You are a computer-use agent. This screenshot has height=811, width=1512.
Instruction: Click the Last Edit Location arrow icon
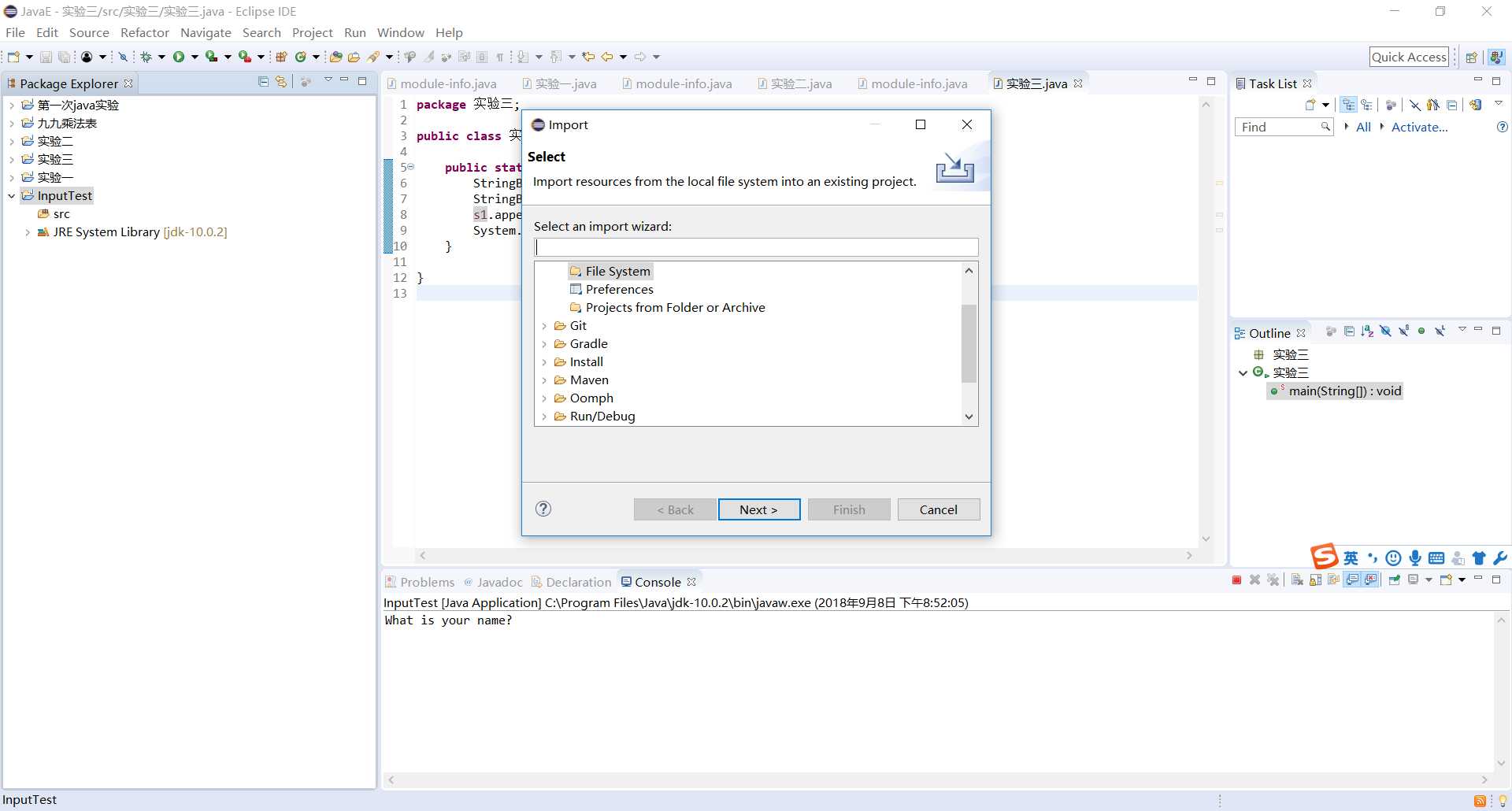pos(588,57)
